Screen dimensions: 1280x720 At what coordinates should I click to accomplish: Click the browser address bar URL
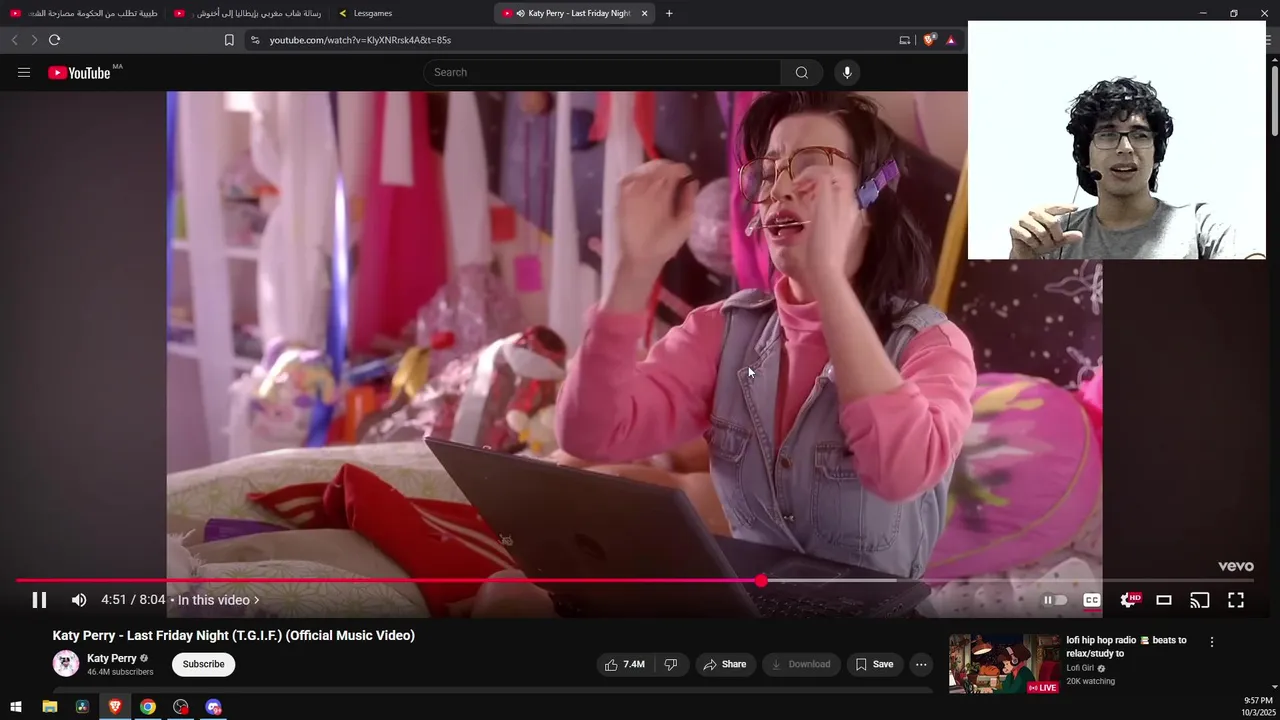click(360, 40)
